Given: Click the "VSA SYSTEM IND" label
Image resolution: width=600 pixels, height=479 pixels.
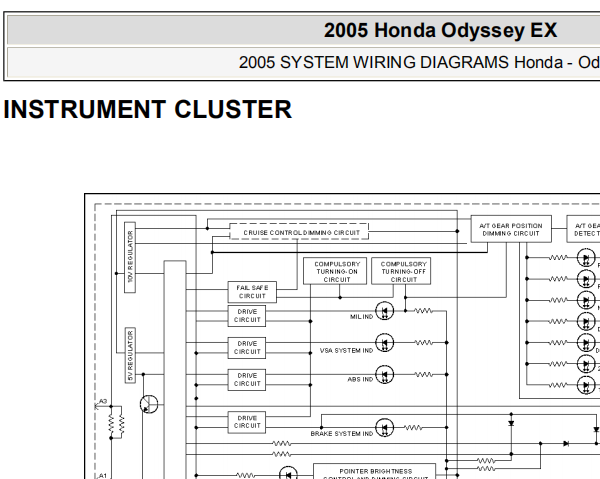Looking at the screenshot, I should (346, 350).
